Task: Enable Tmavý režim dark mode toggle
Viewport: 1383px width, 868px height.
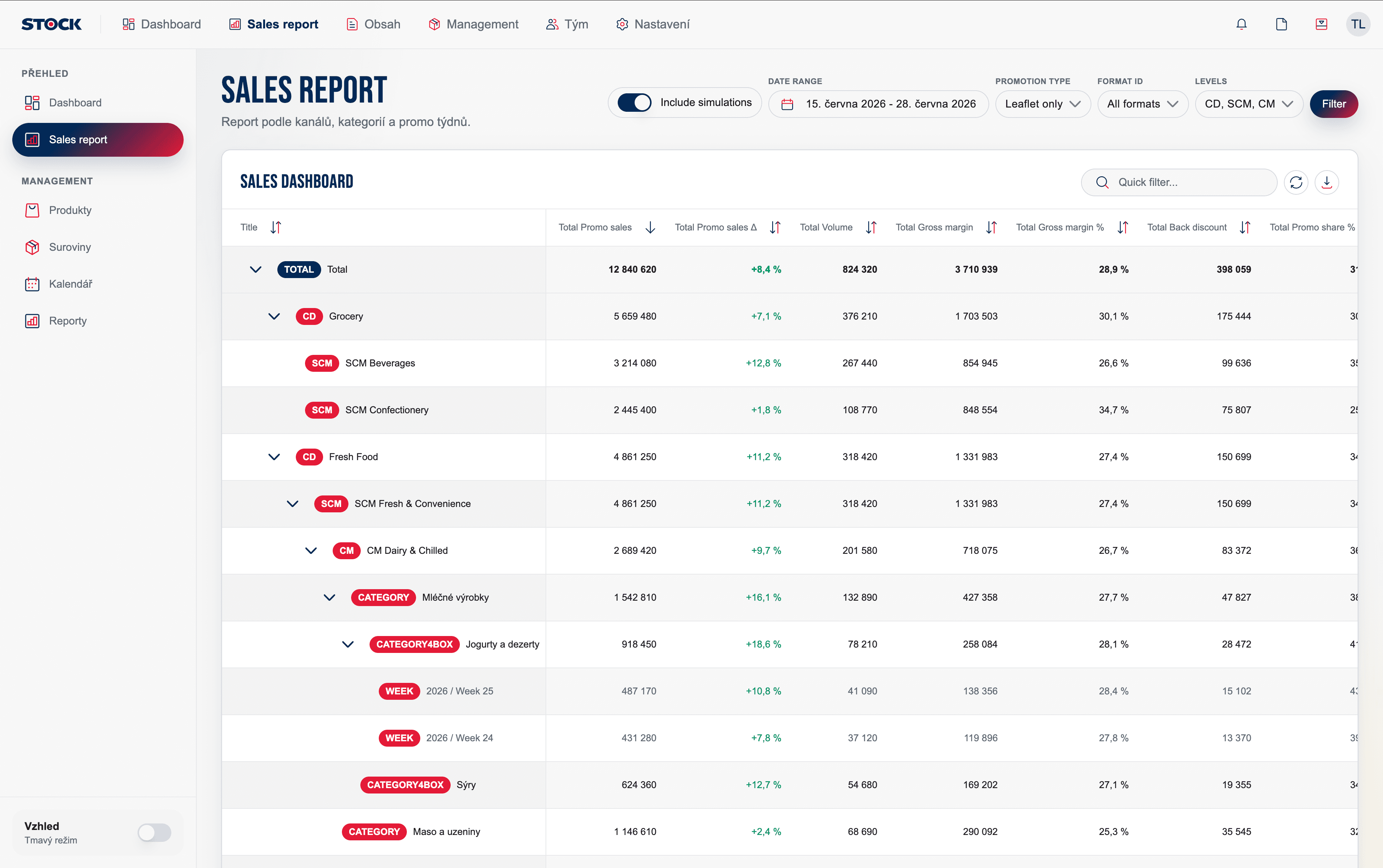Action: (x=154, y=832)
